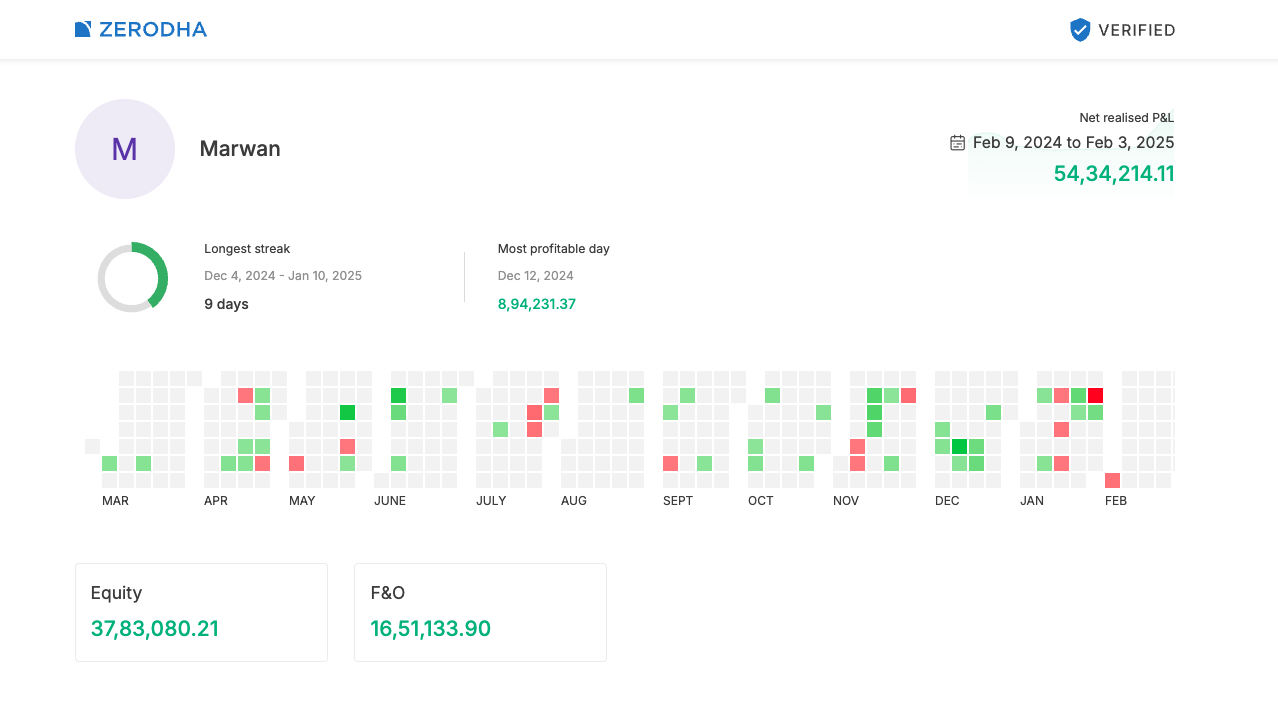Select the only red September heatmap cell
This screenshot has height=726, width=1278.
coord(670,463)
